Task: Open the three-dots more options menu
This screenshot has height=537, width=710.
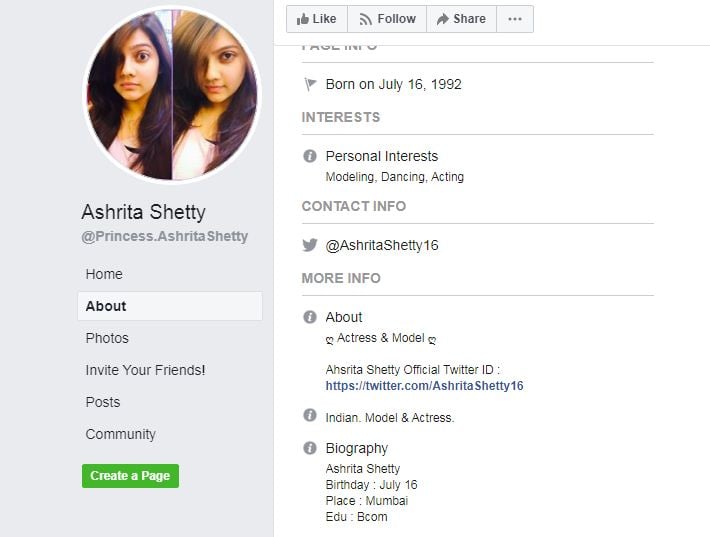Action: 515,19
